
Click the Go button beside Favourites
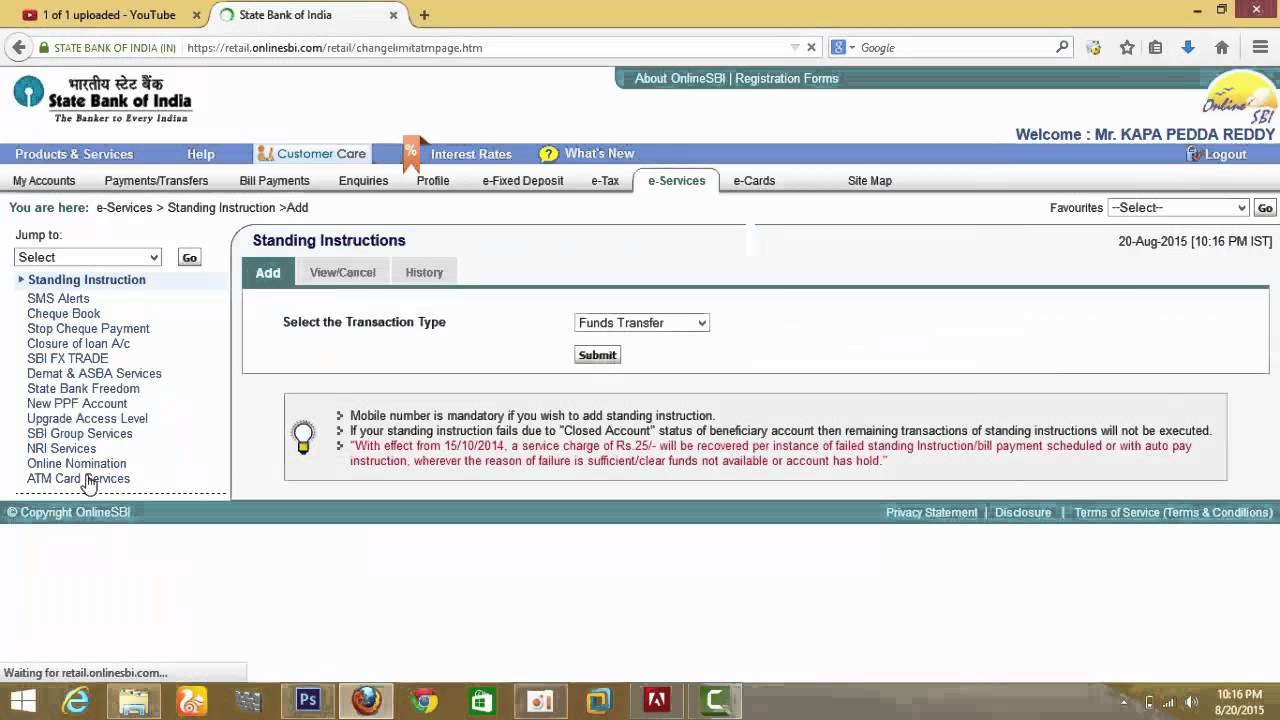1265,208
